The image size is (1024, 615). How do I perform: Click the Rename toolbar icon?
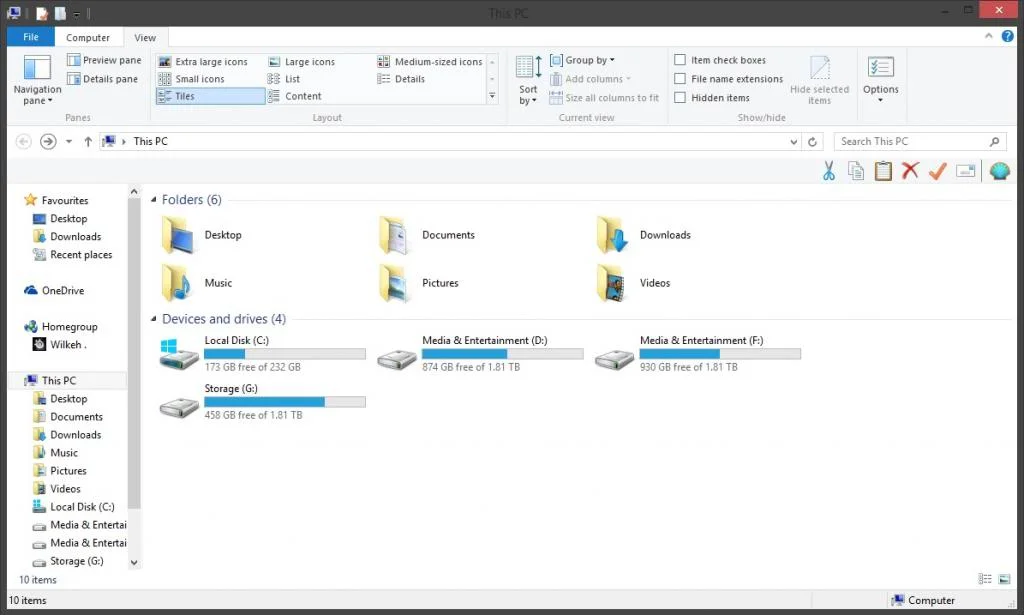(x=965, y=171)
